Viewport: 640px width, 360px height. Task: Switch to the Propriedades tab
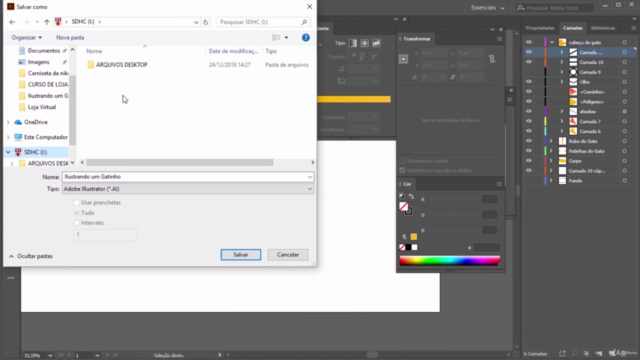[540, 28]
